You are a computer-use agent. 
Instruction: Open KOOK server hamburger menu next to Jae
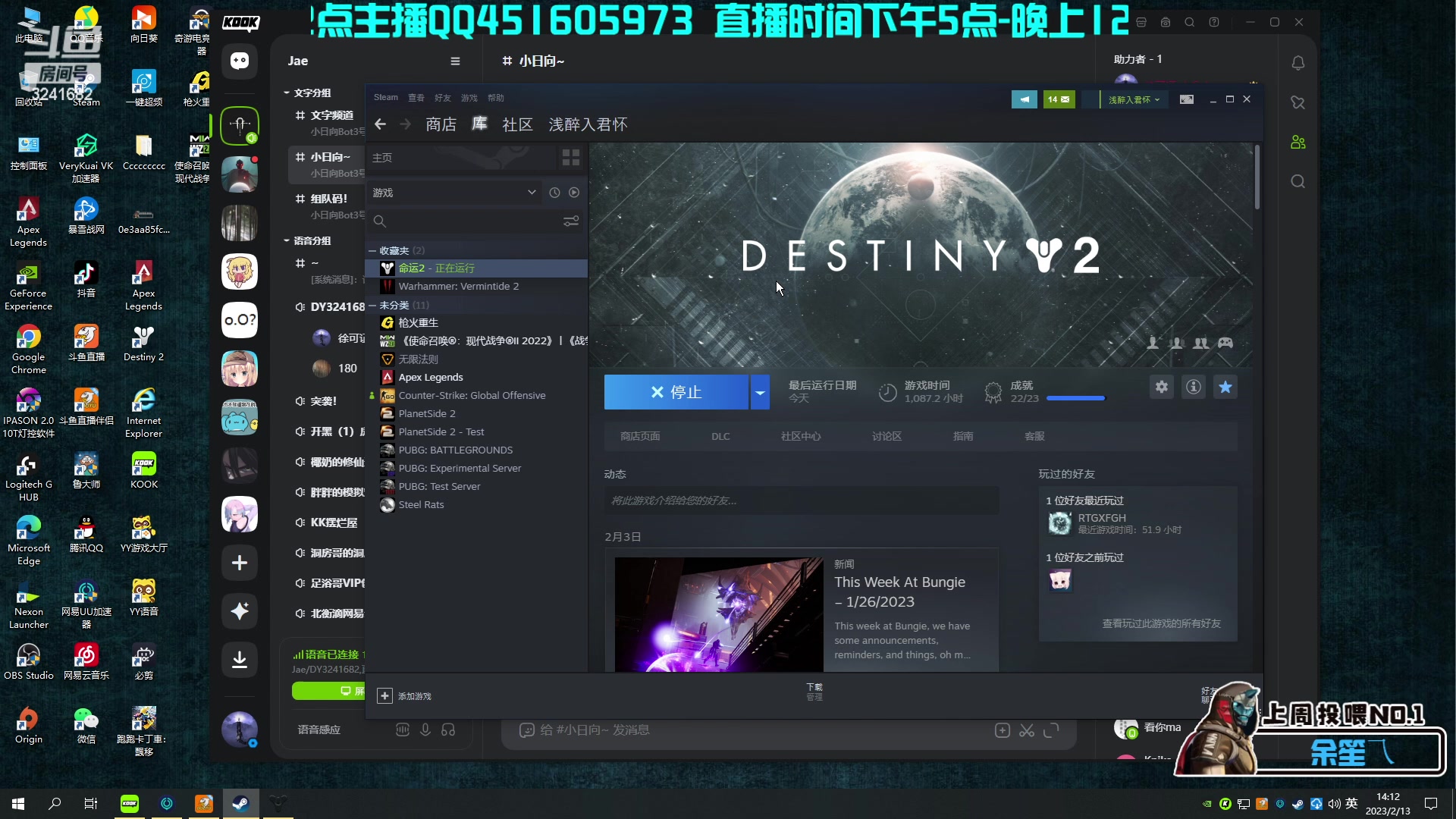point(455,61)
